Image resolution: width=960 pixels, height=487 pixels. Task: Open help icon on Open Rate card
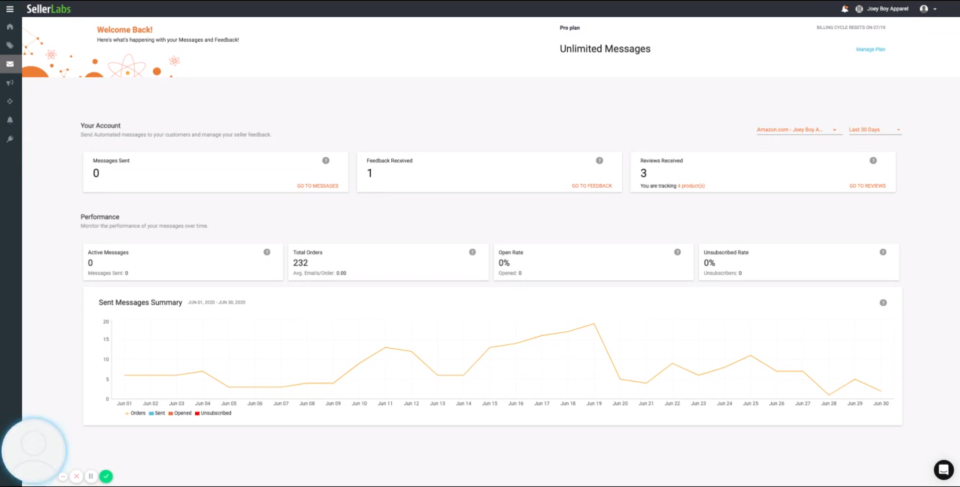pyautogui.click(x=677, y=252)
